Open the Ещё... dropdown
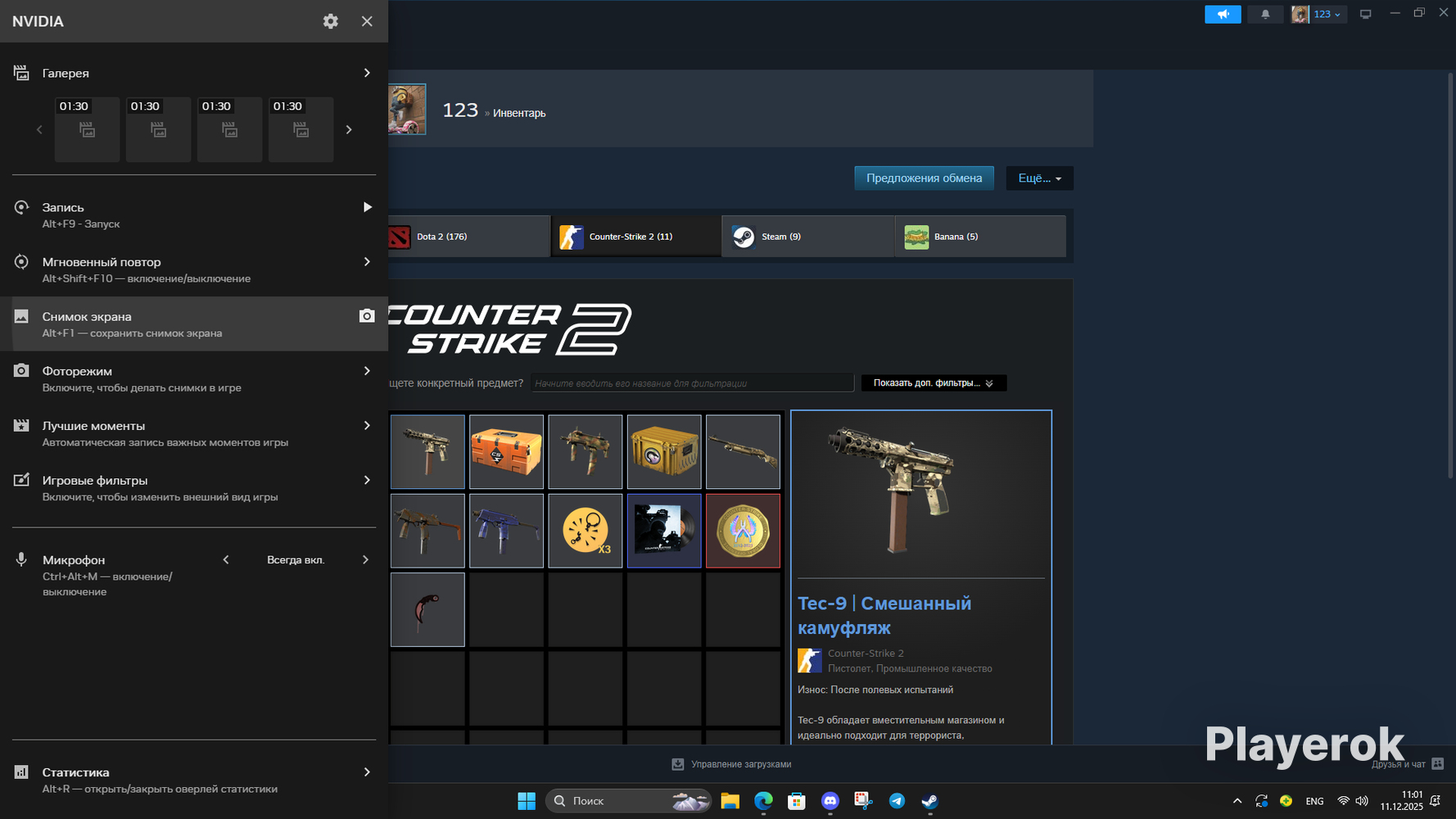Viewport: 1456px width, 819px height. 1039,179
